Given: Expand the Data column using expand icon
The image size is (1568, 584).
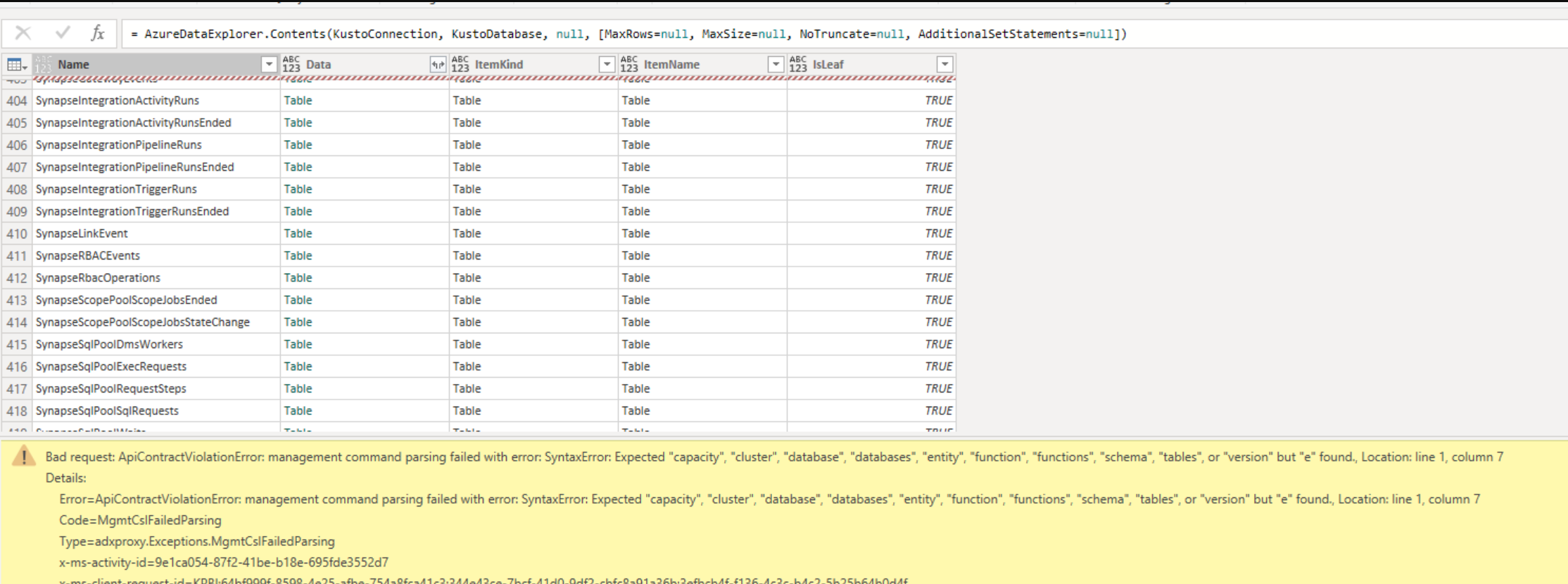Looking at the screenshot, I should pos(438,65).
